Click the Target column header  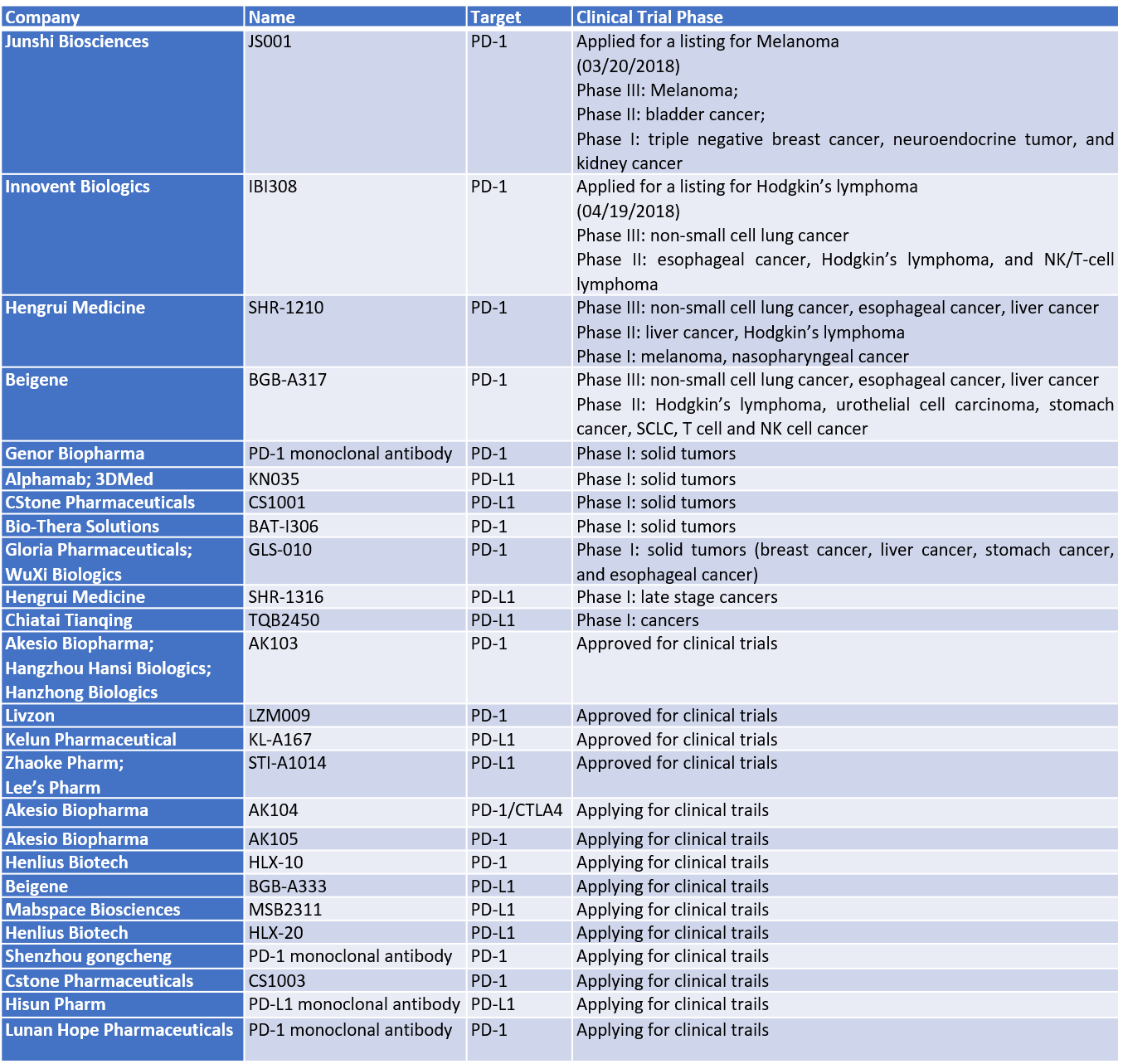pyautogui.click(x=519, y=17)
